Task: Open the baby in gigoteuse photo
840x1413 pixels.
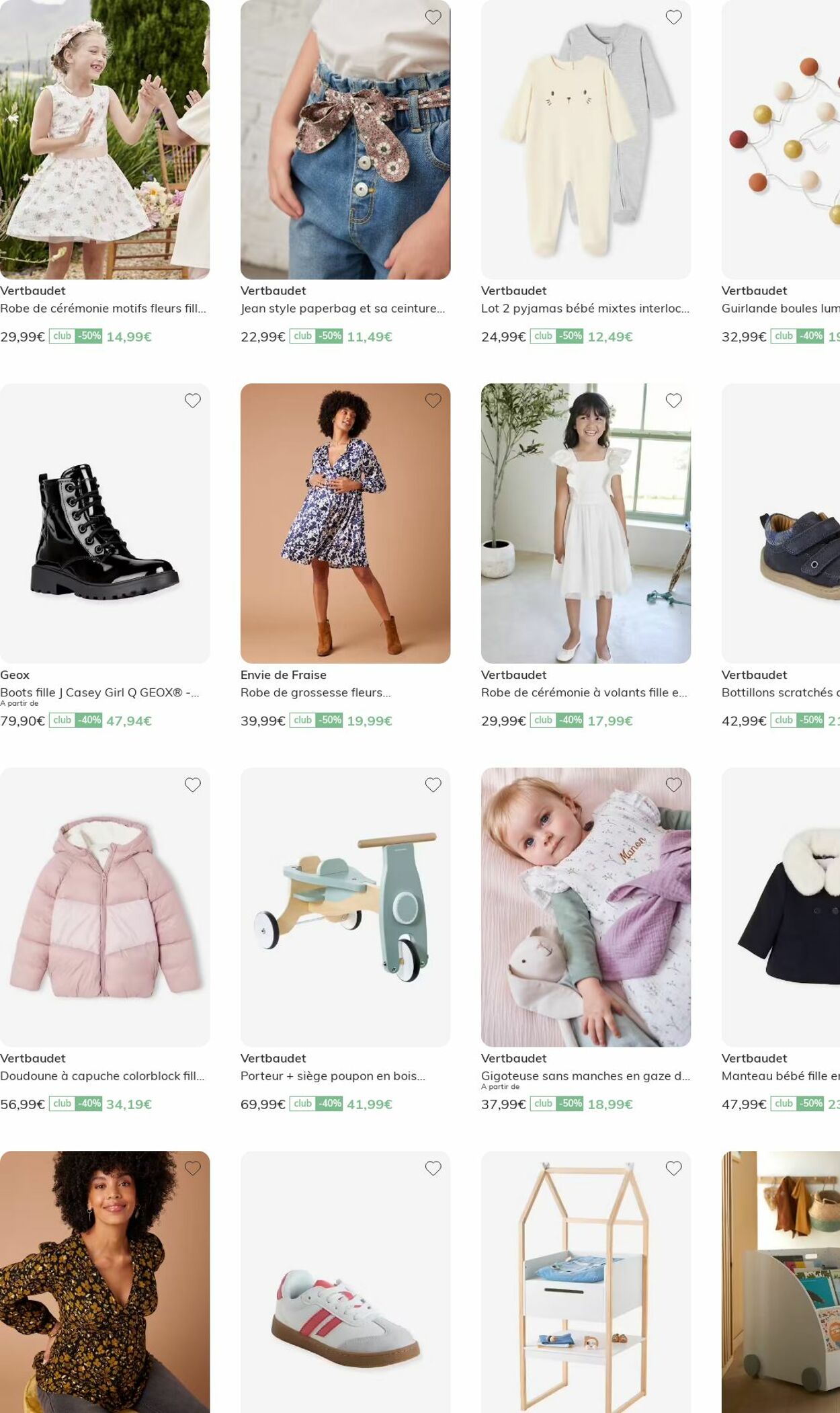Action: pyautogui.click(x=586, y=907)
